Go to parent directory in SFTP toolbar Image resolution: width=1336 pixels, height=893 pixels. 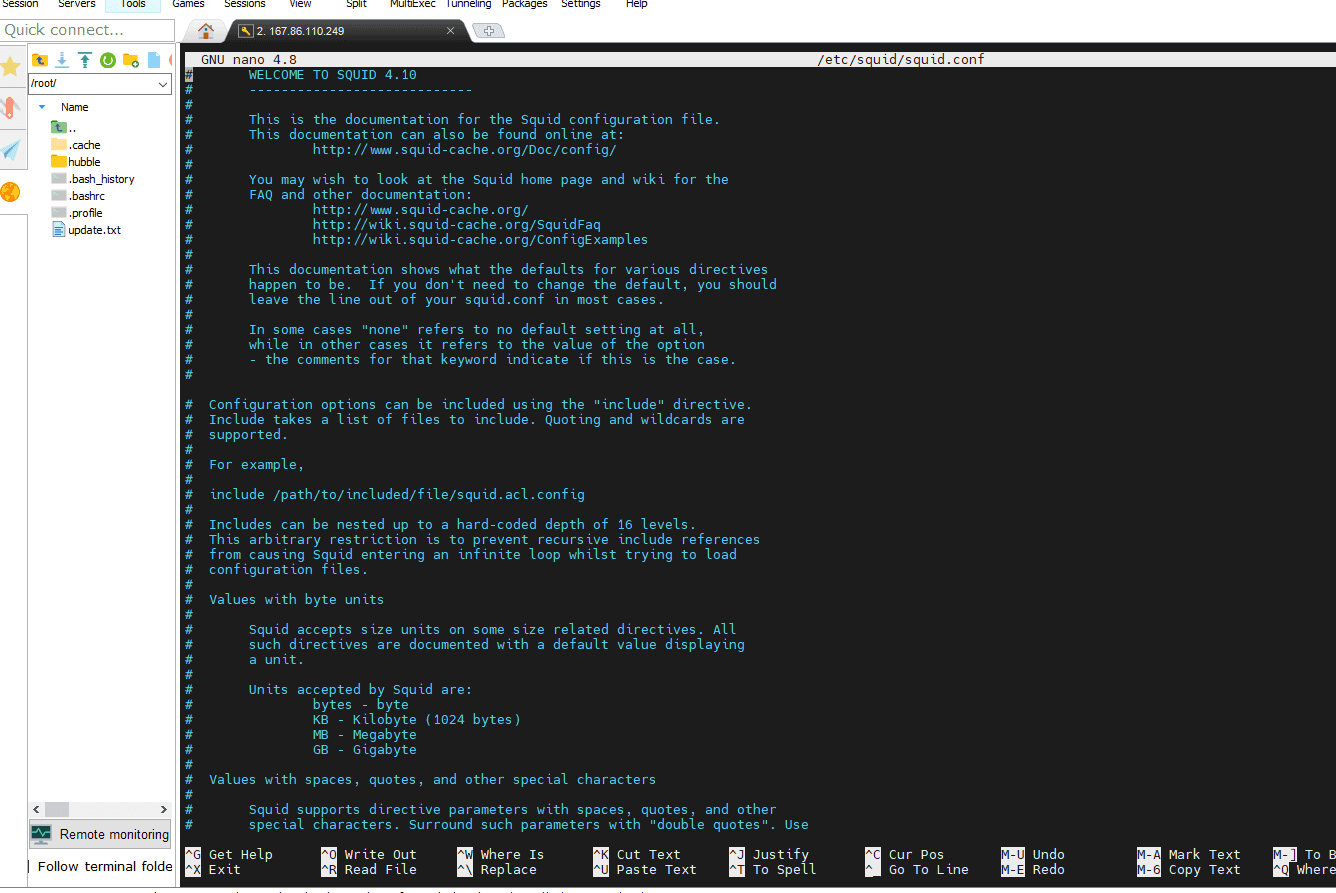tap(40, 60)
